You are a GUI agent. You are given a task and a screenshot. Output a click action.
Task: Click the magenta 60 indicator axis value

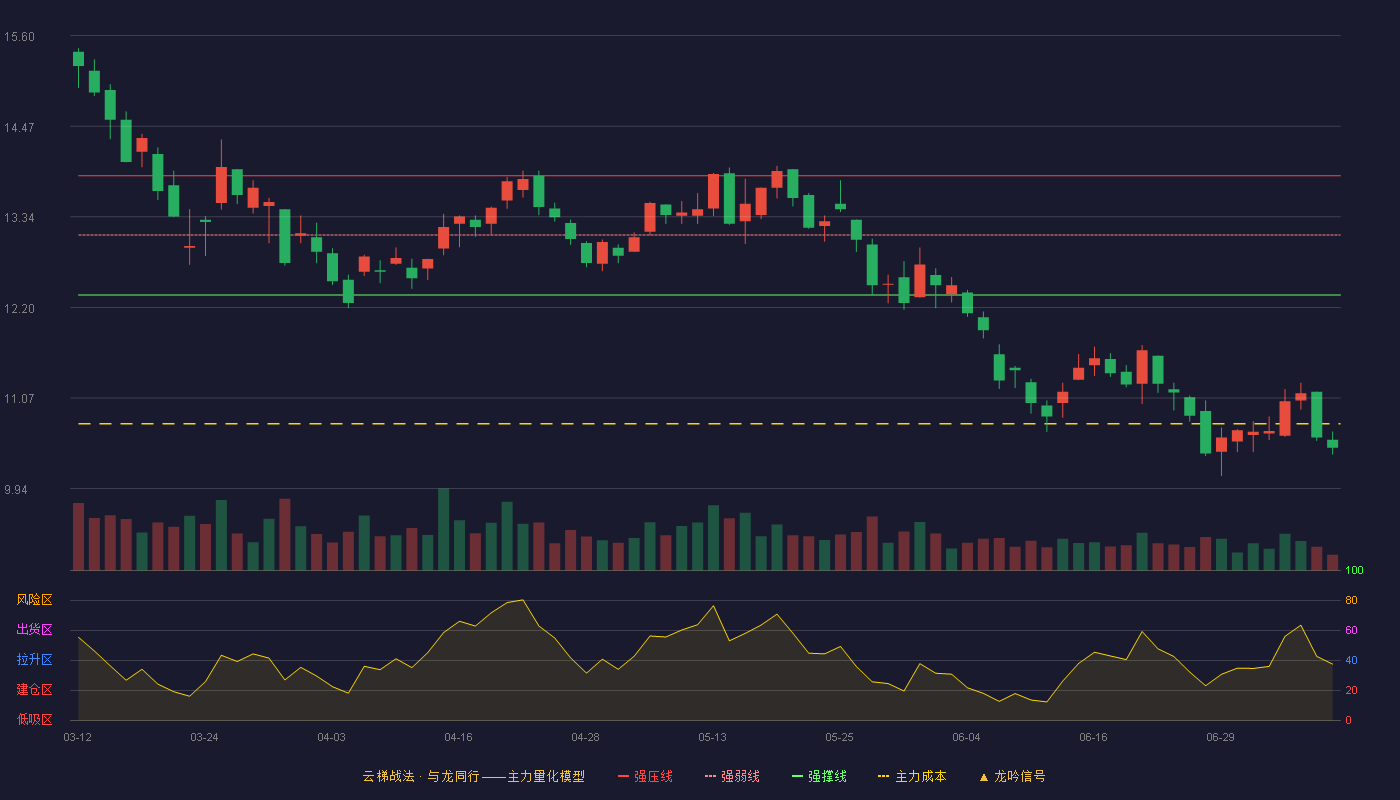(x=1351, y=630)
